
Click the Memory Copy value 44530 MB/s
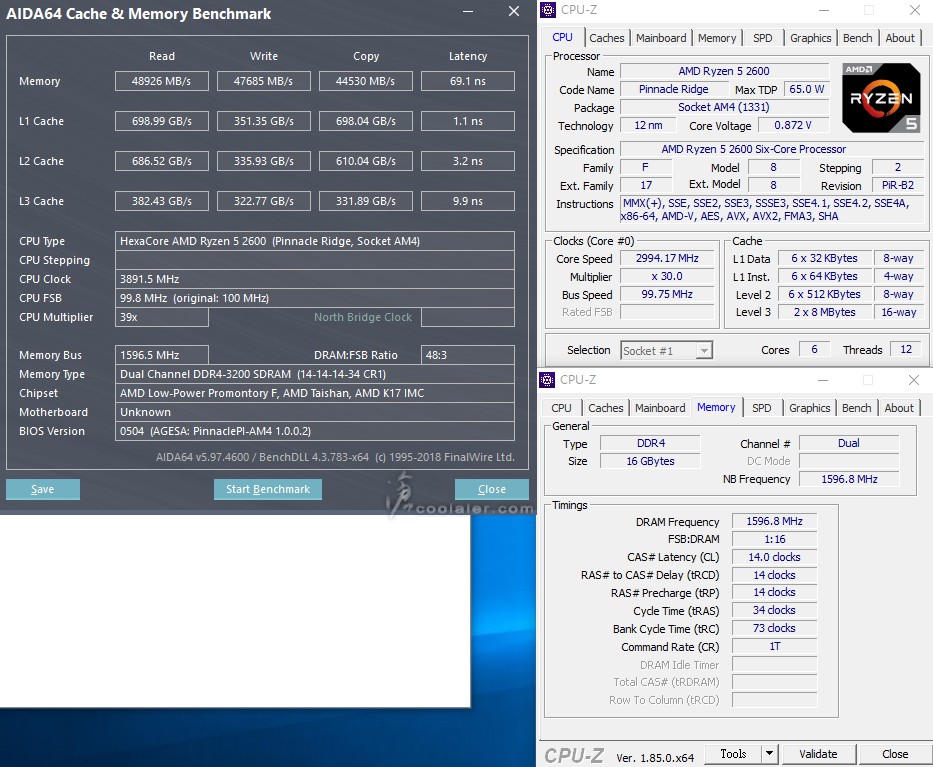366,82
